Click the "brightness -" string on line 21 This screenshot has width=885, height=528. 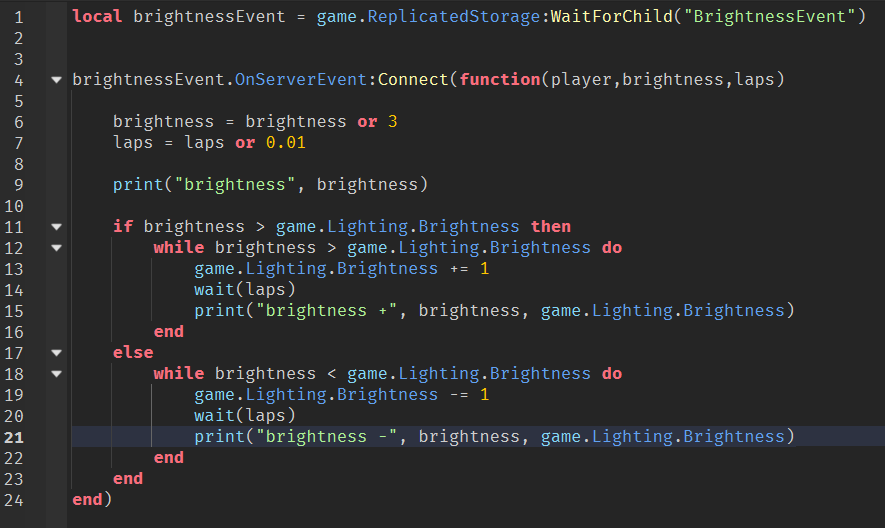(x=326, y=437)
